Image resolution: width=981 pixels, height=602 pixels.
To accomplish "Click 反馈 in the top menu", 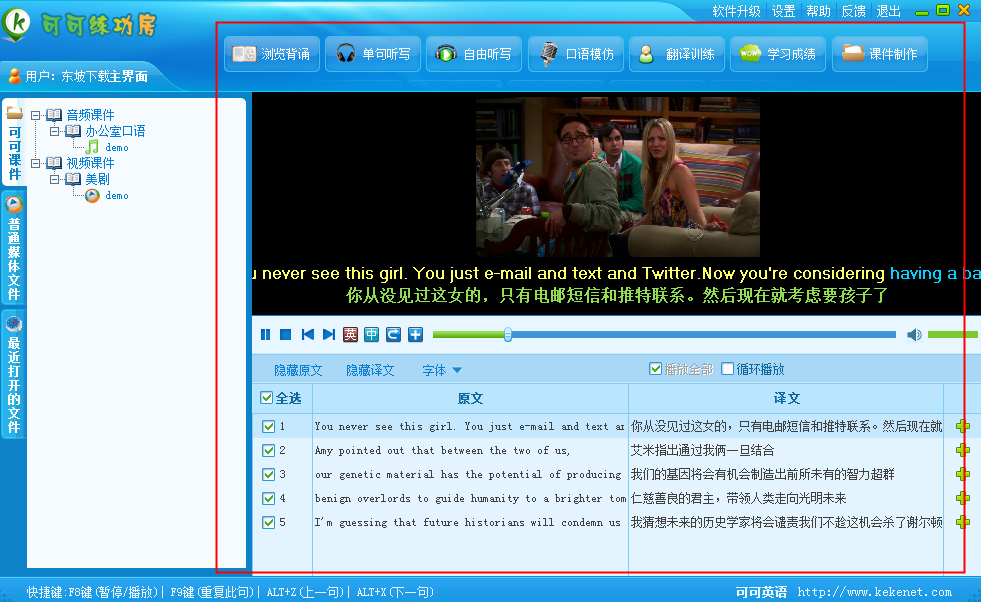I will [853, 11].
